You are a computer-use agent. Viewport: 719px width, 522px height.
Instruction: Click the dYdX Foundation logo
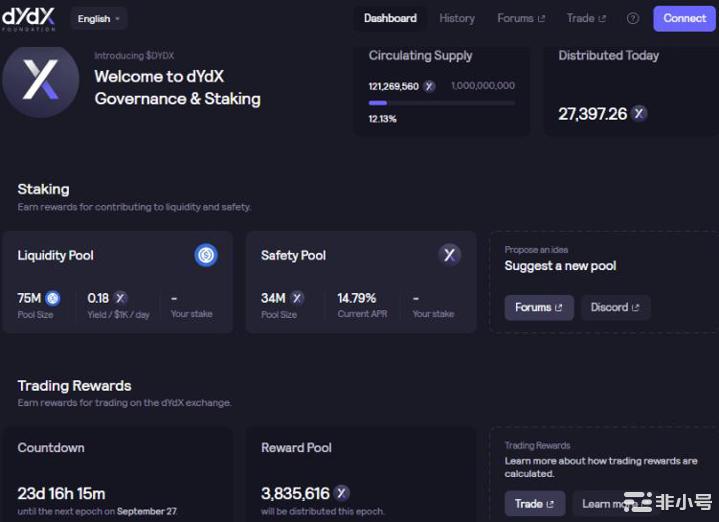point(29,18)
